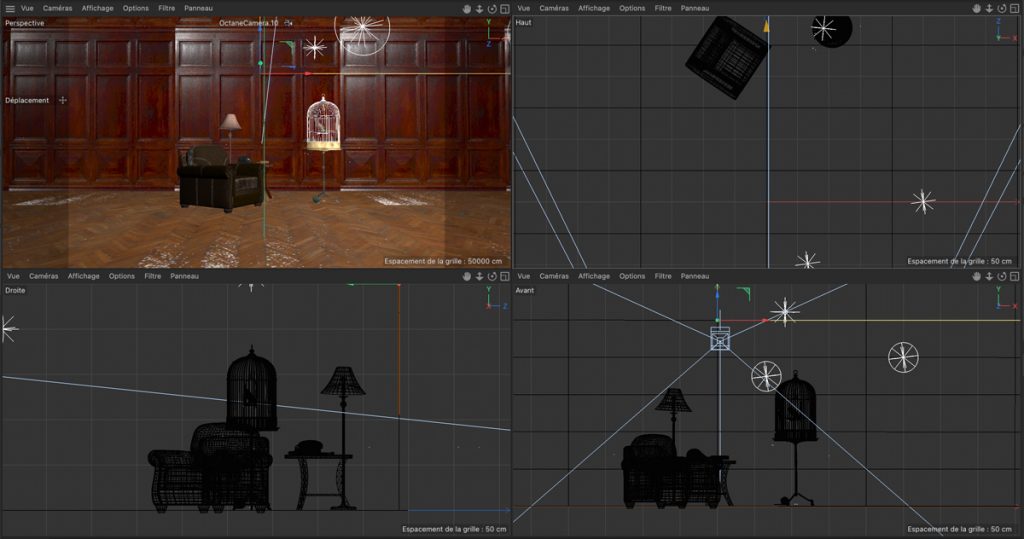The image size is (1024, 539).
Task: Open Panneau menu in Avant viewport
Action: point(695,276)
